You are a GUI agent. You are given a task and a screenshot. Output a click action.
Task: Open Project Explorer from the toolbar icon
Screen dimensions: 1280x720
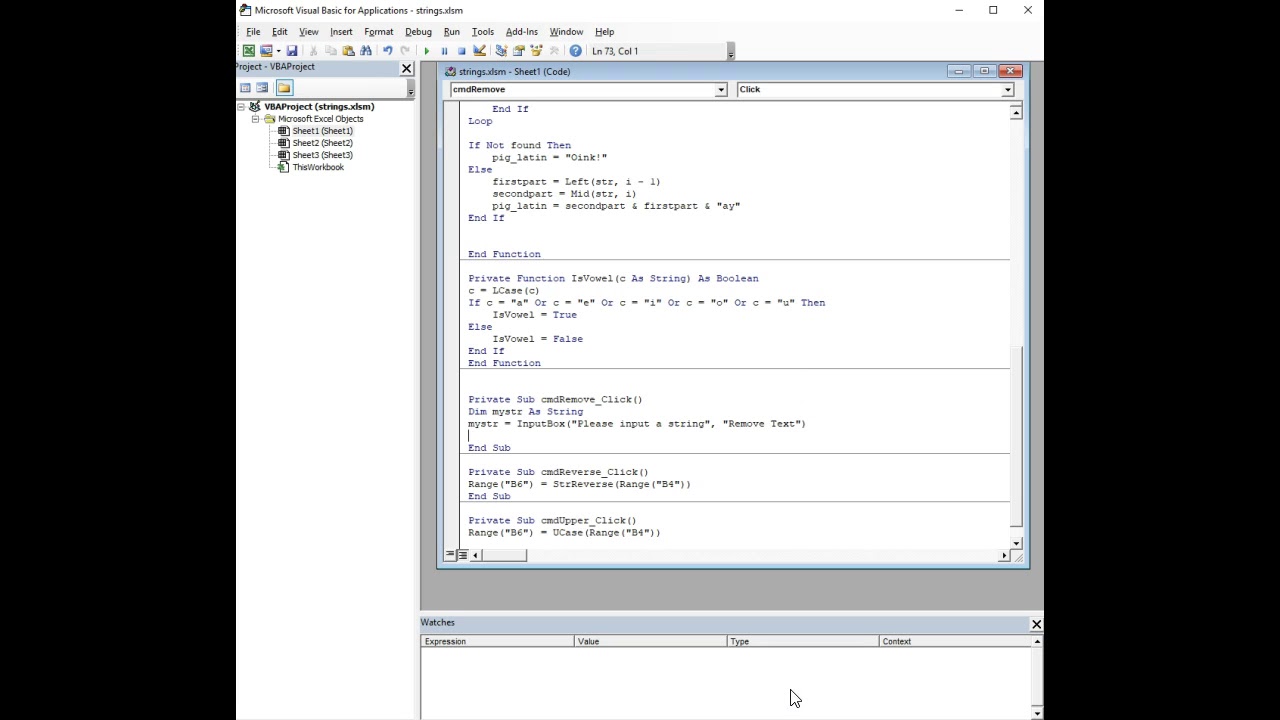click(501, 51)
